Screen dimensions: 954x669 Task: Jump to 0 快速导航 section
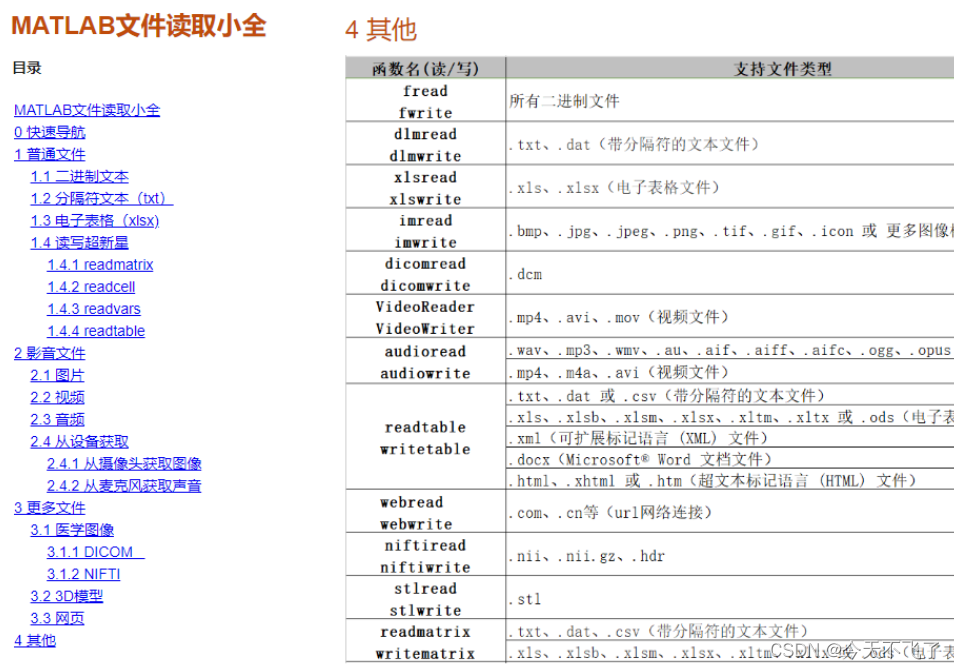pos(49,132)
